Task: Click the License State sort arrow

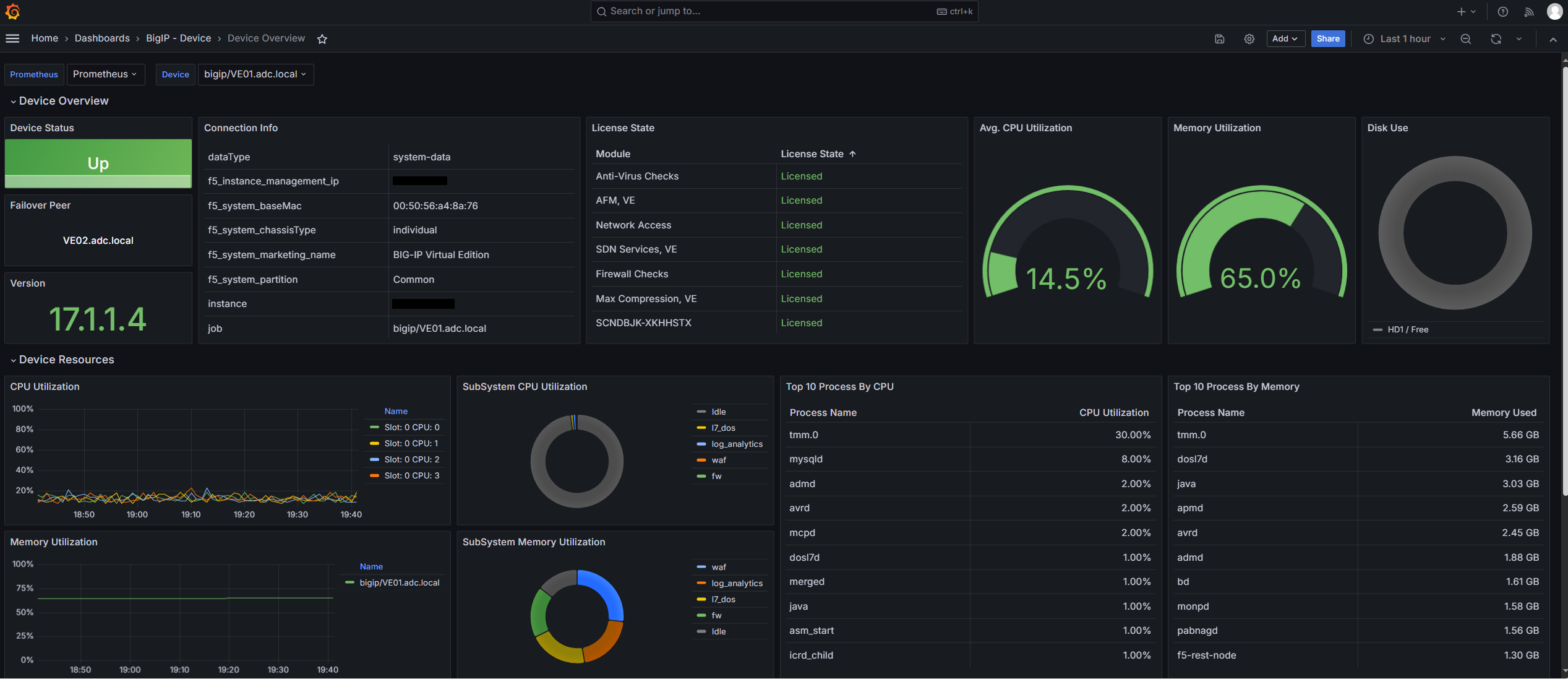Action: [x=852, y=154]
